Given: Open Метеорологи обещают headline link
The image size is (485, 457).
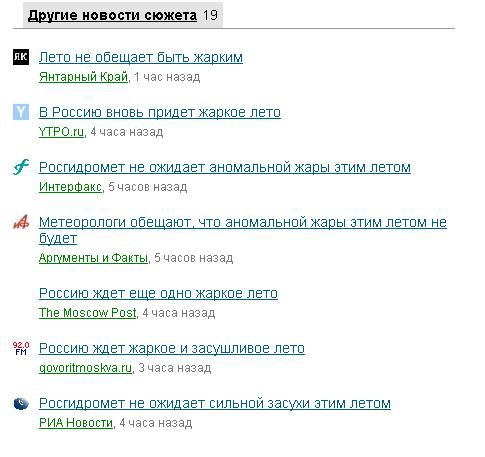Looking at the screenshot, I should pos(243,230).
